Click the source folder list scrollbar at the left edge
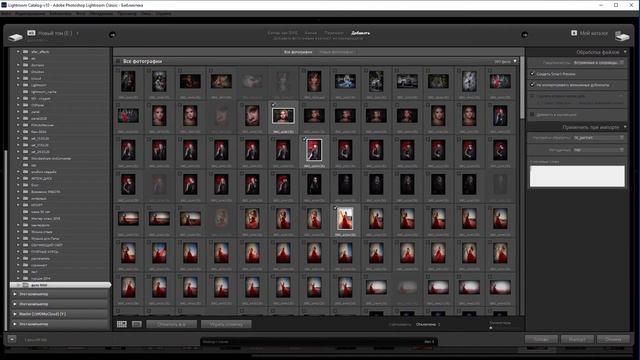640x360 pixels. (x=6, y=241)
